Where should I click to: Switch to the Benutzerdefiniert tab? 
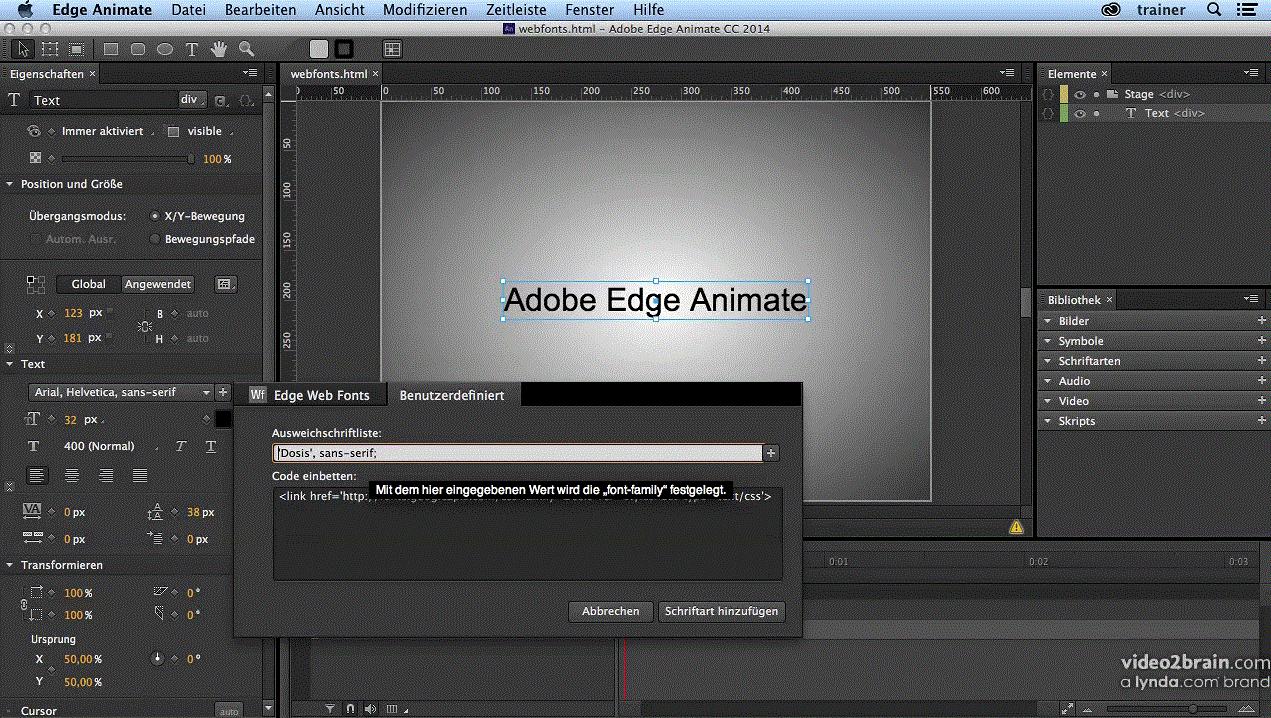[x=452, y=395]
